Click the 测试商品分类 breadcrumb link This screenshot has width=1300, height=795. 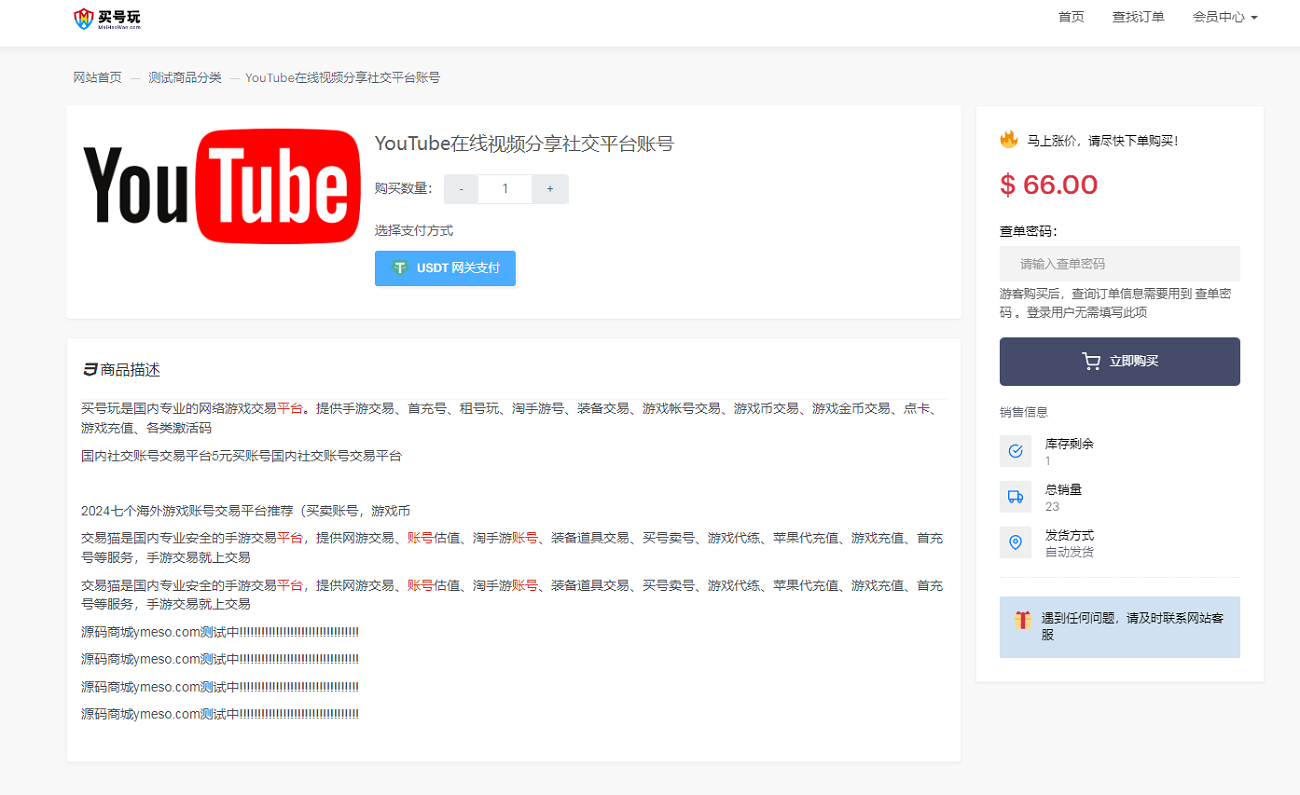click(185, 77)
